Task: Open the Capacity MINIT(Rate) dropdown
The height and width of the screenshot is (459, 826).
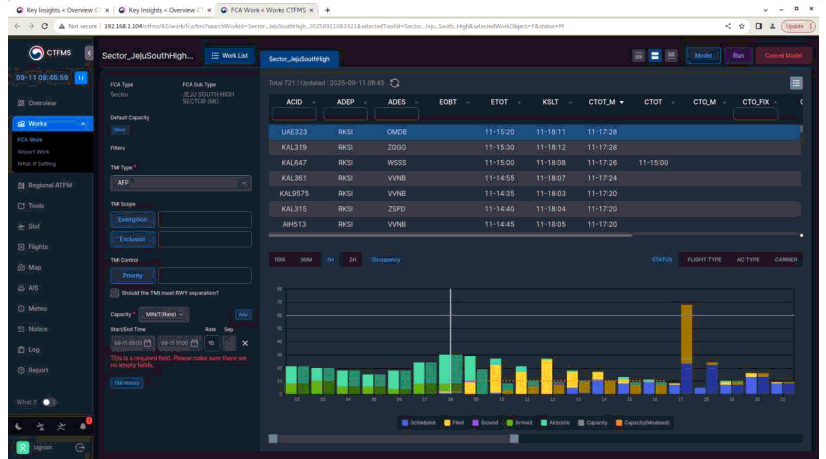Action: click(x=164, y=315)
